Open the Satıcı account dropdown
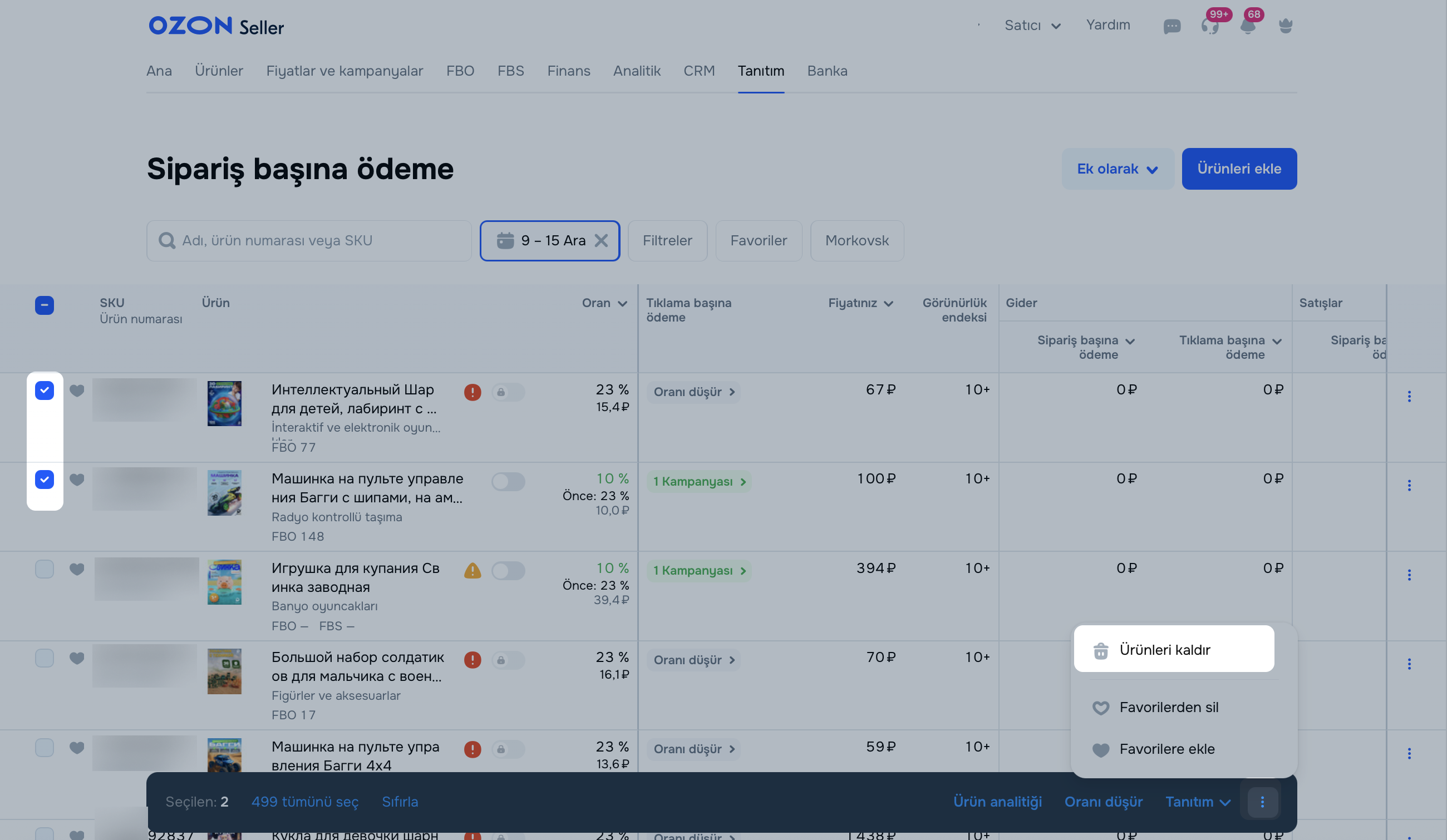Image resolution: width=1447 pixels, height=840 pixels. point(1032,25)
